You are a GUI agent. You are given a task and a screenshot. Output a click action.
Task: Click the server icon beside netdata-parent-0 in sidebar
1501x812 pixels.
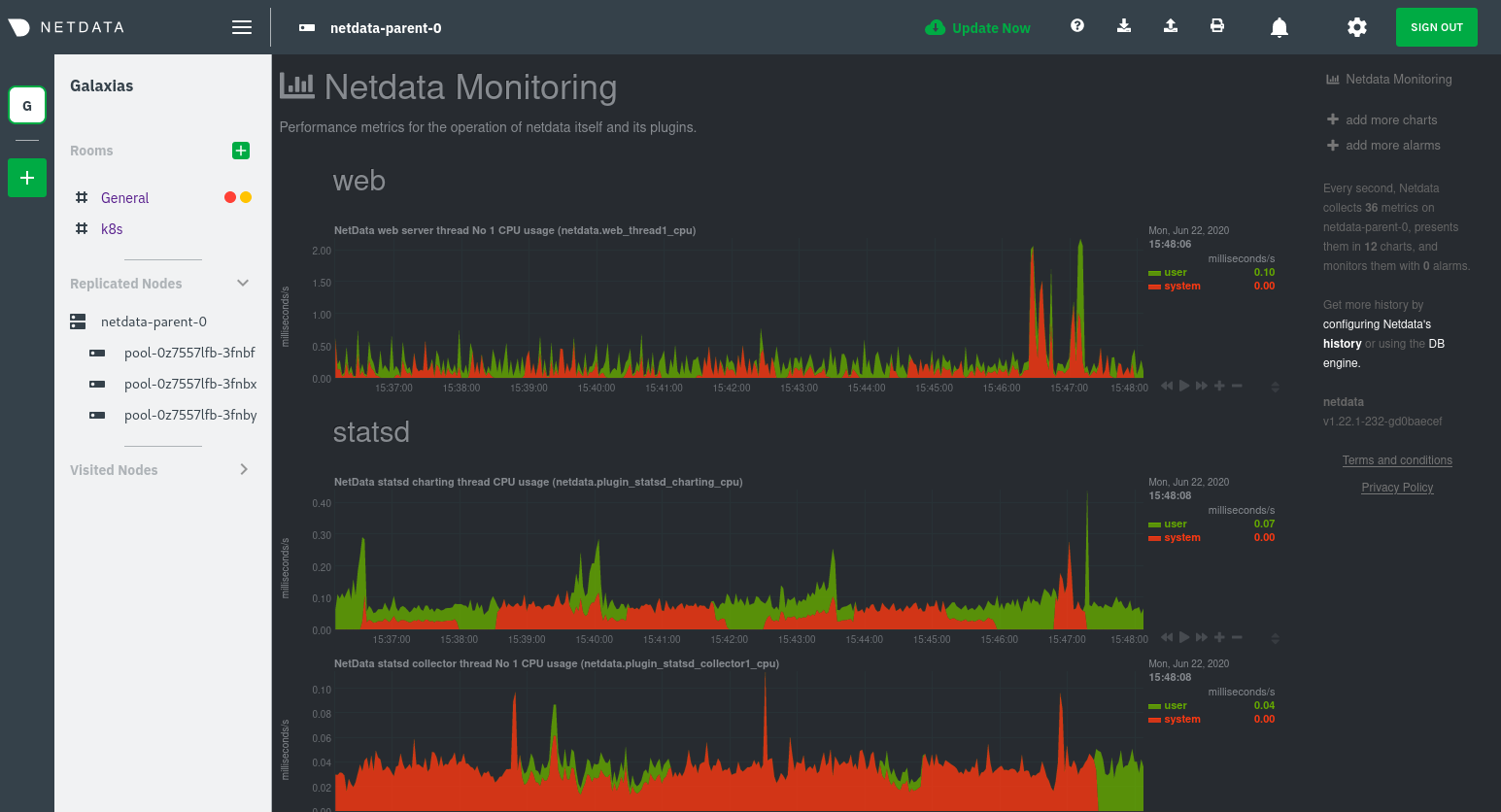[x=78, y=321]
